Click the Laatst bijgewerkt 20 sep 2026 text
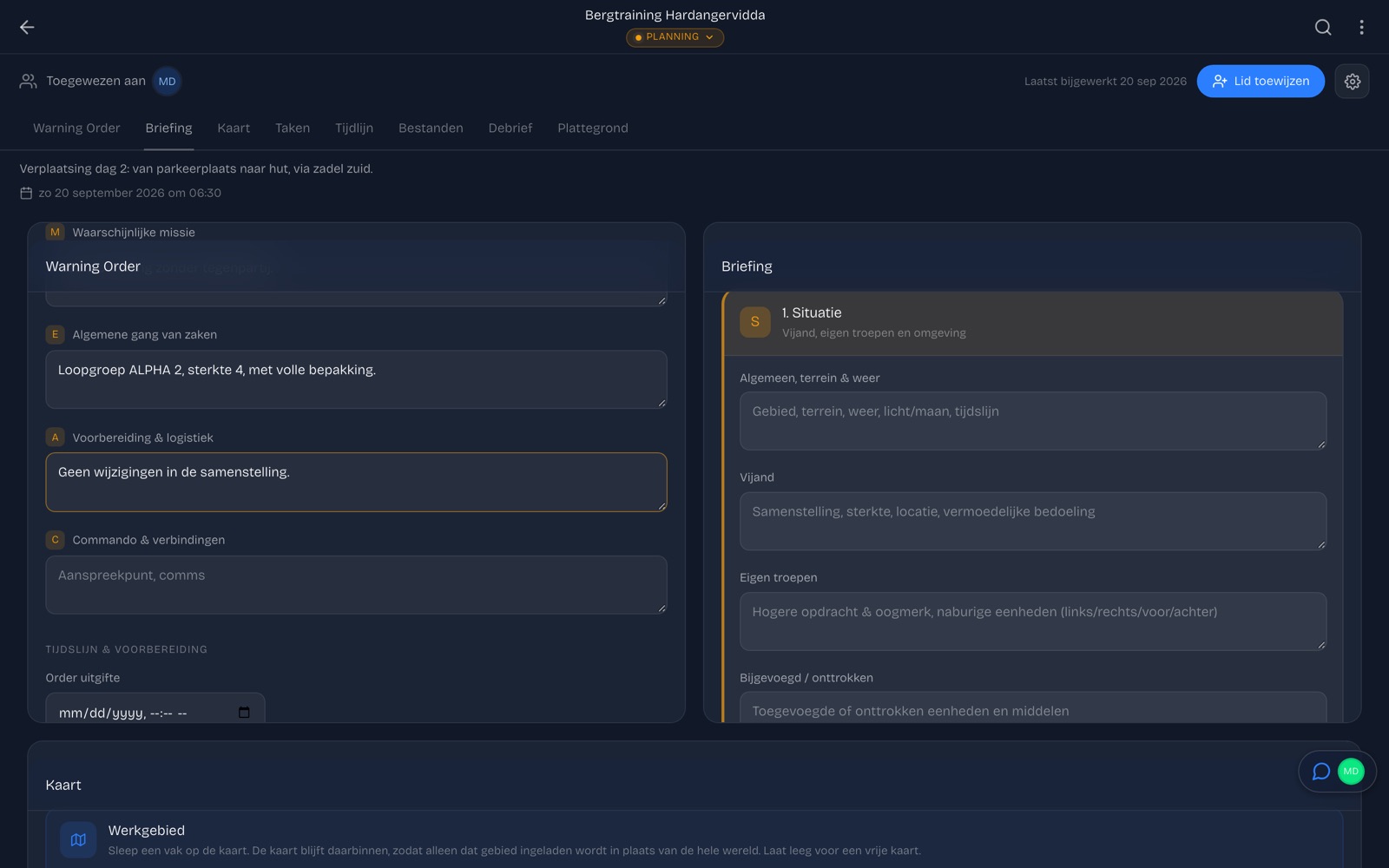This screenshot has width=1389, height=868. [x=1105, y=81]
